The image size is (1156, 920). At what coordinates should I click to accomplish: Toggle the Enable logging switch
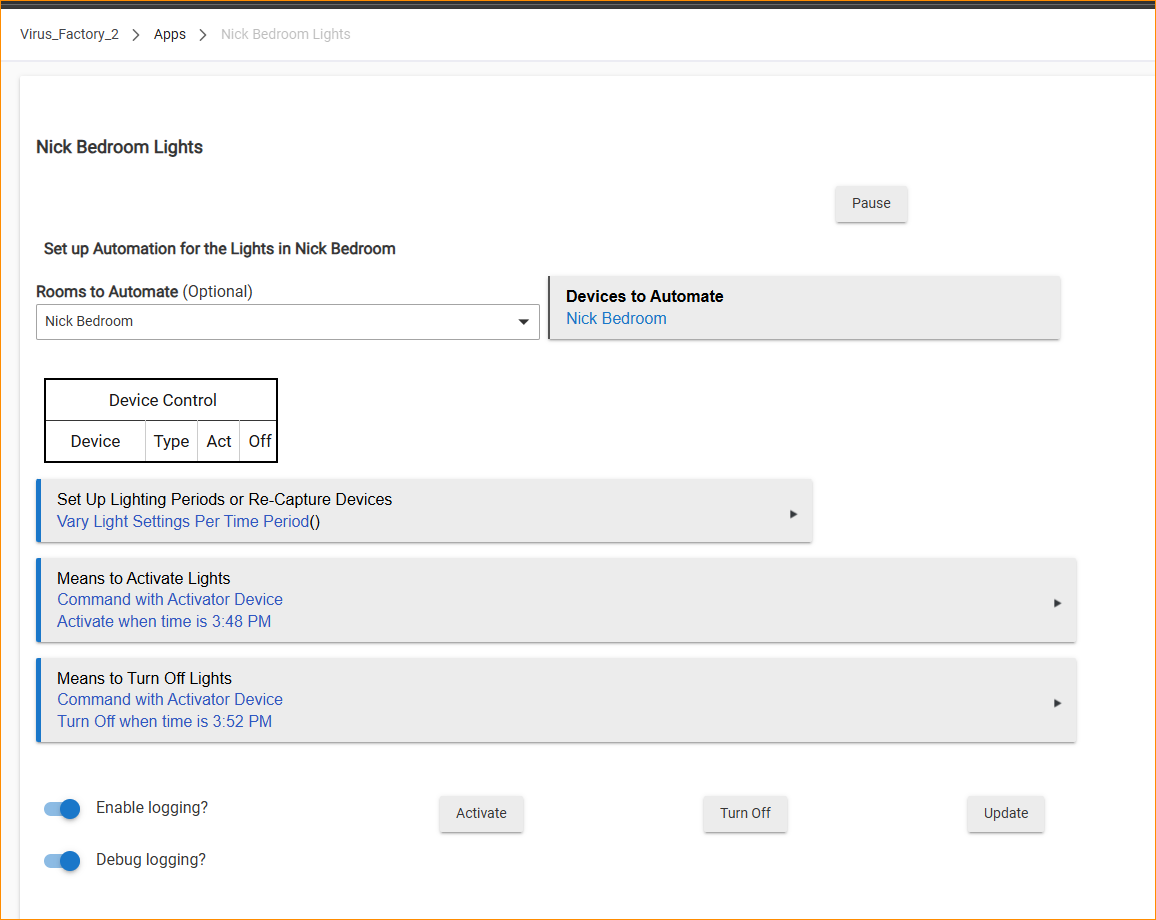click(62, 809)
